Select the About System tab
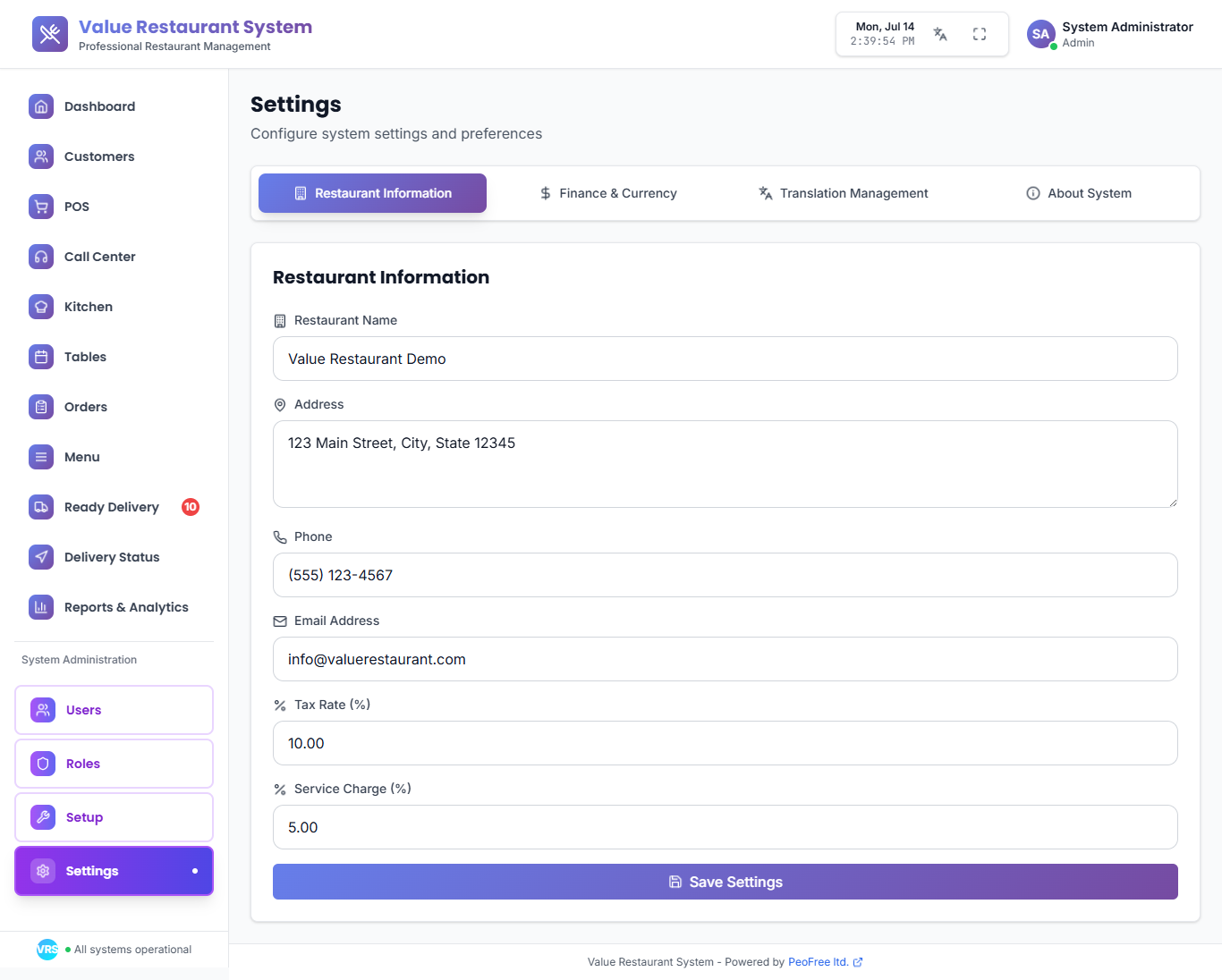This screenshot has width=1222, height=980. tap(1078, 193)
